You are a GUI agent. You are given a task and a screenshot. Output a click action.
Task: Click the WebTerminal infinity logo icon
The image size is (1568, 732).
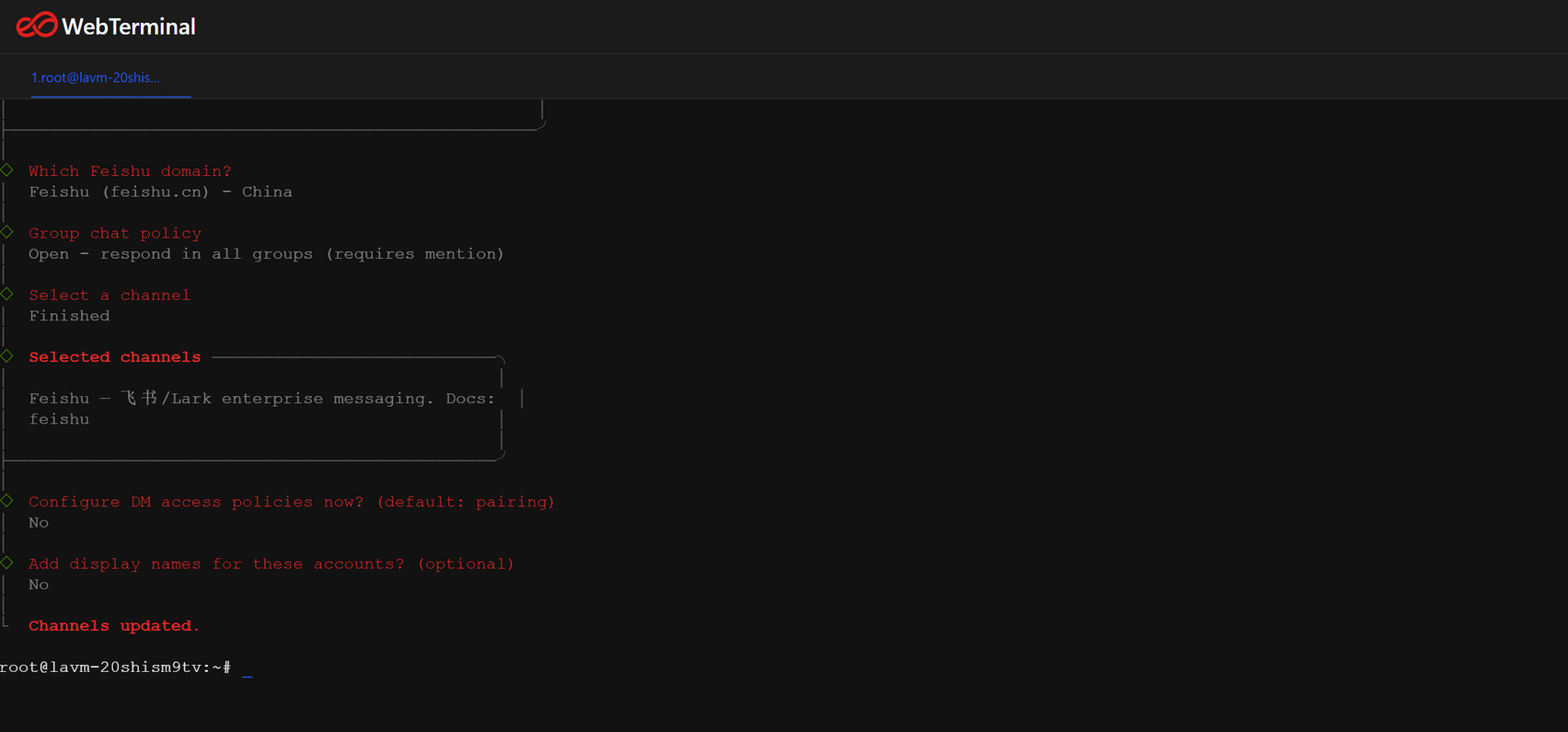pyautogui.click(x=37, y=26)
